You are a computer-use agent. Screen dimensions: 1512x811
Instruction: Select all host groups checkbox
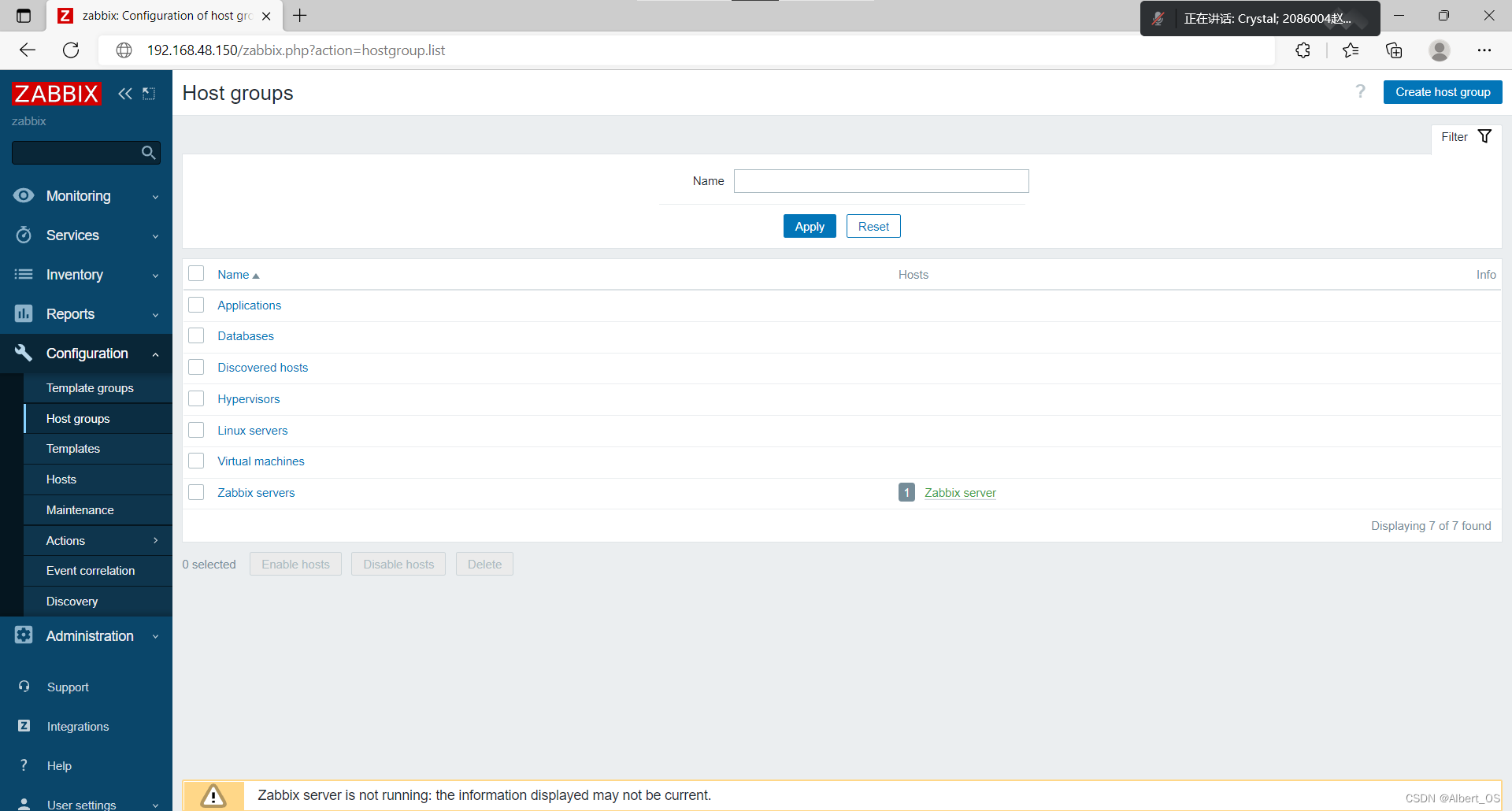(196, 273)
